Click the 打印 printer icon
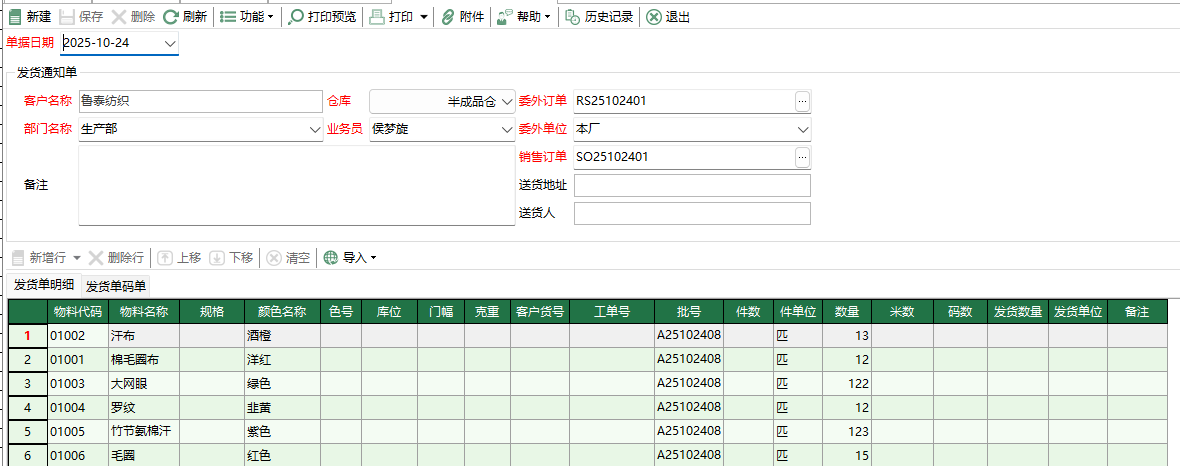The width and height of the screenshot is (1180, 466). pos(377,17)
